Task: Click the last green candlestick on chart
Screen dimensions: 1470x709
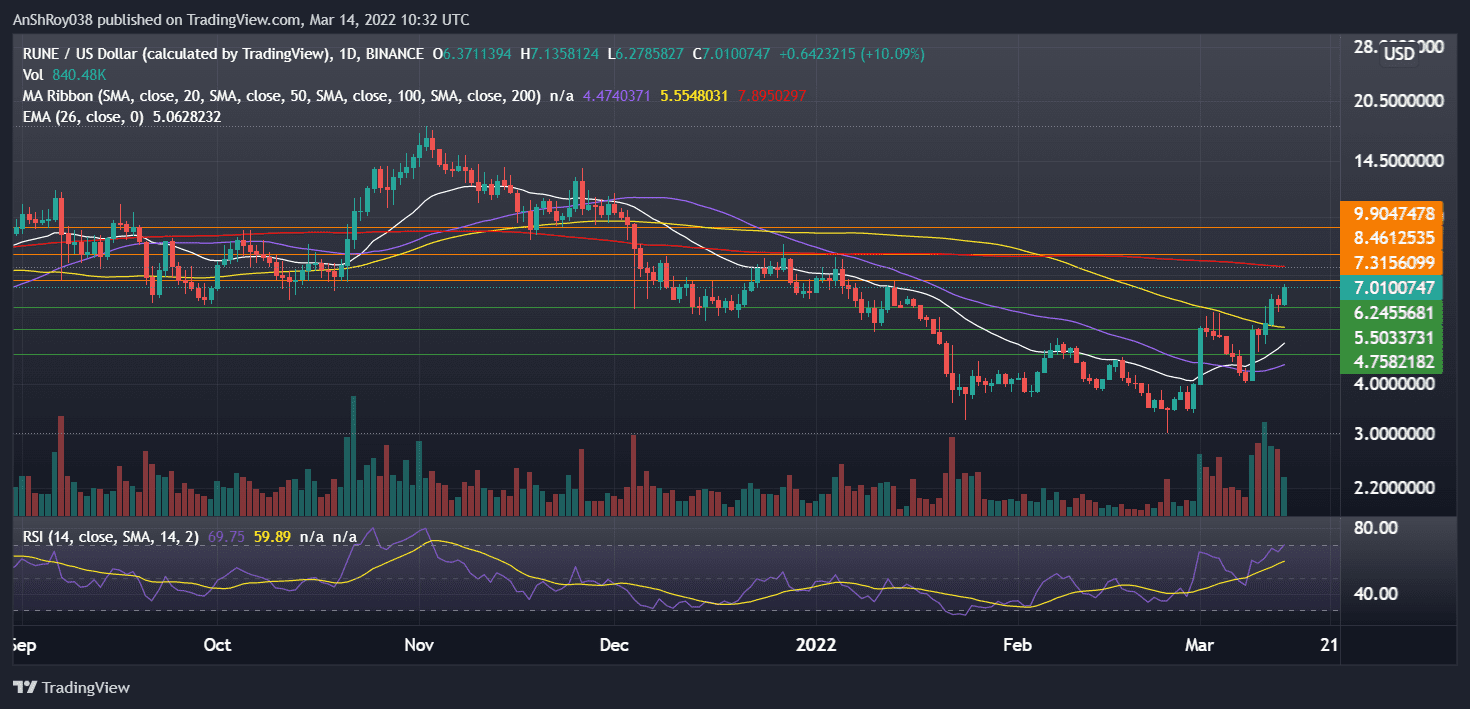Action: [x=1284, y=296]
